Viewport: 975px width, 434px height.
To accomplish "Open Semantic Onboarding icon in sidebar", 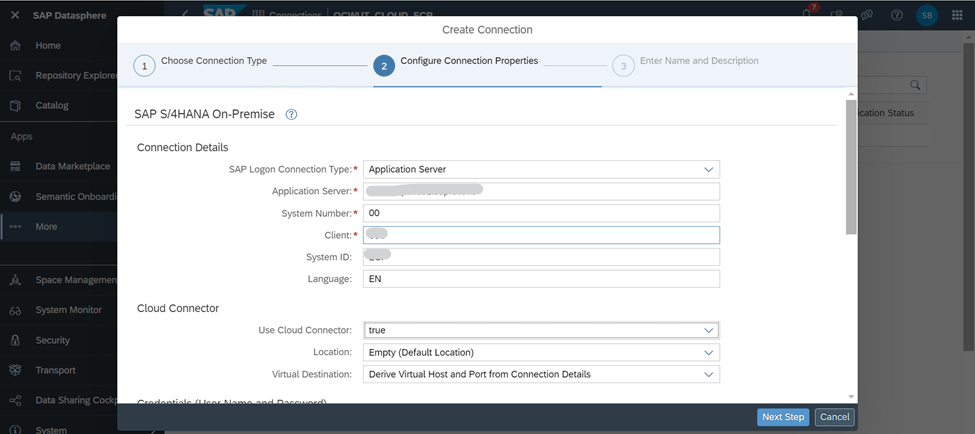I will [x=16, y=196].
